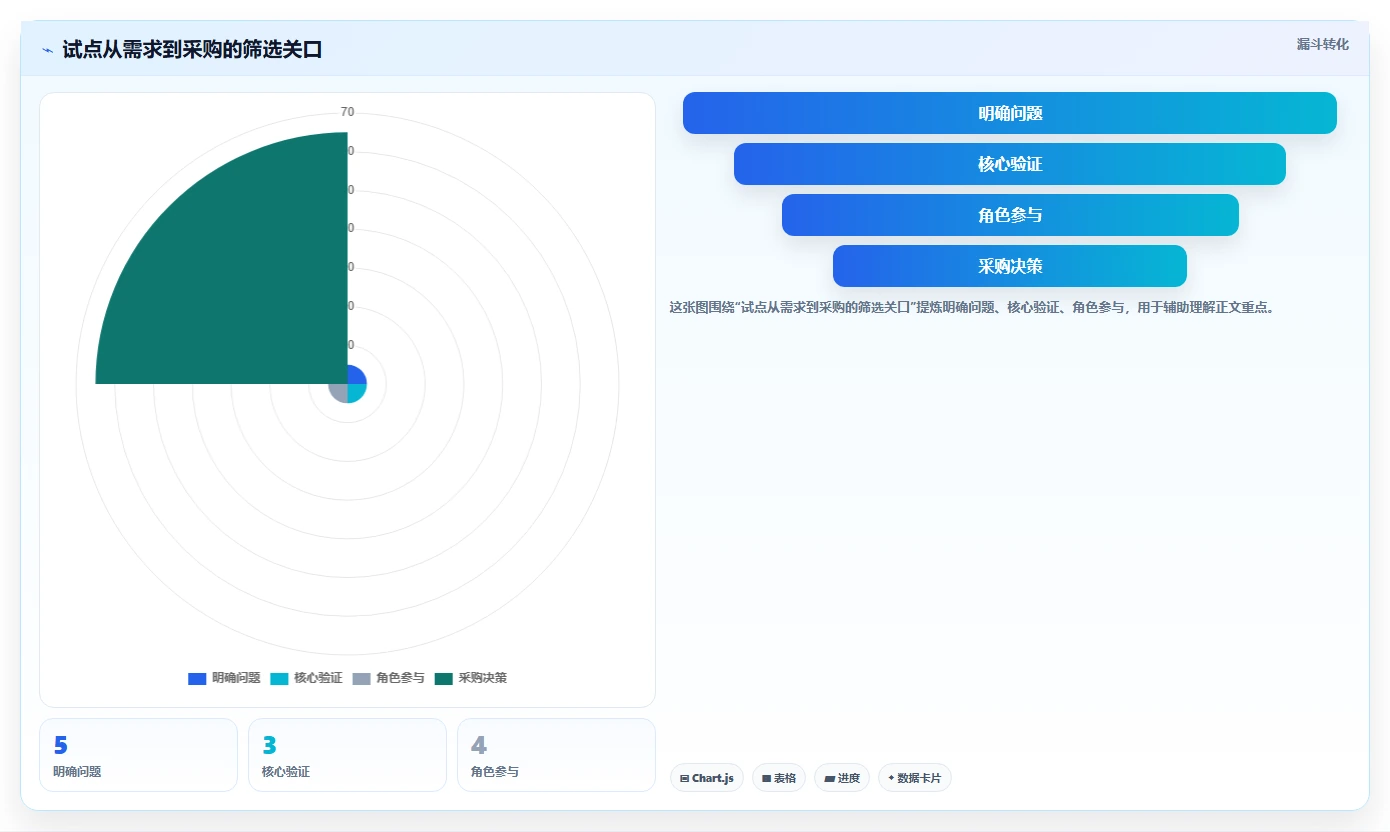The width and height of the screenshot is (1390, 832).
Task: Toggle 角色参与 legend item in chart
Action: tap(388, 678)
